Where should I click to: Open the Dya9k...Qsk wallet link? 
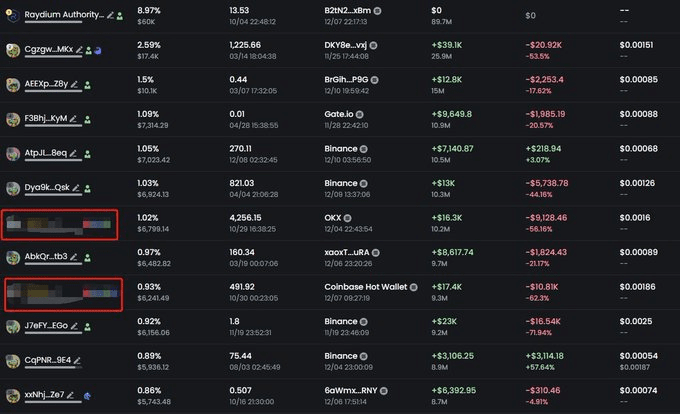pos(47,187)
